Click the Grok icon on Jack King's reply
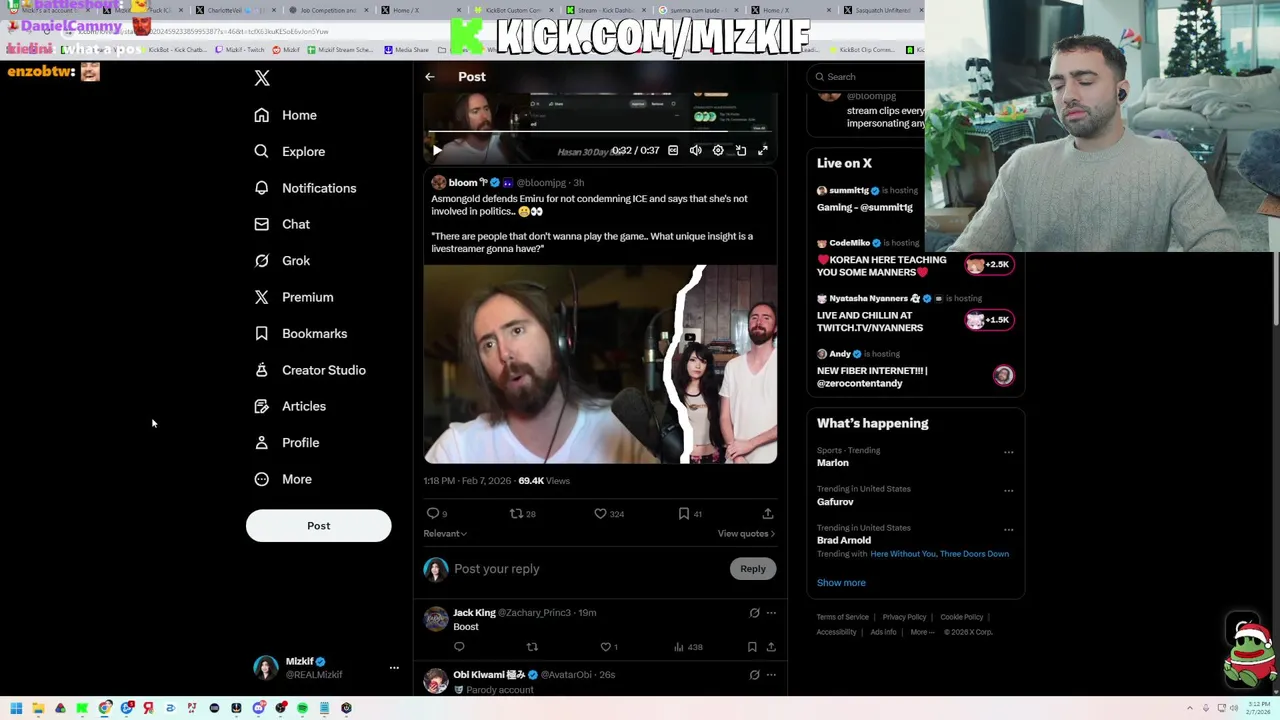Screen dimensions: 1280x720 (755, 612)
